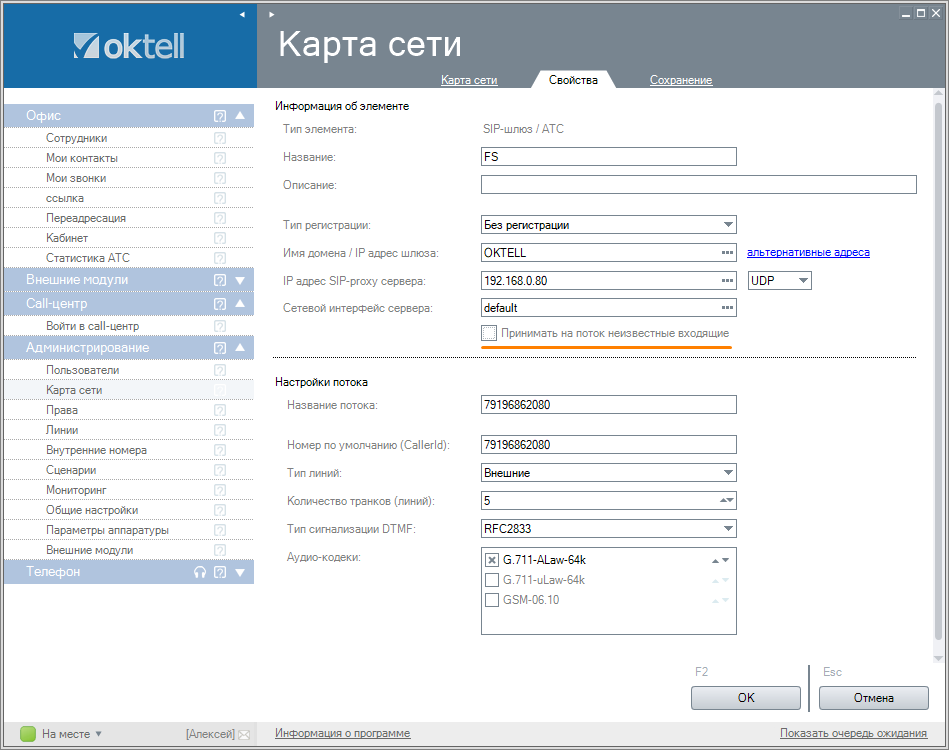The width and height of the screenshot is (949, 750).
Task: Click envelope icon next to Алексей
Action: pos(243,734)
